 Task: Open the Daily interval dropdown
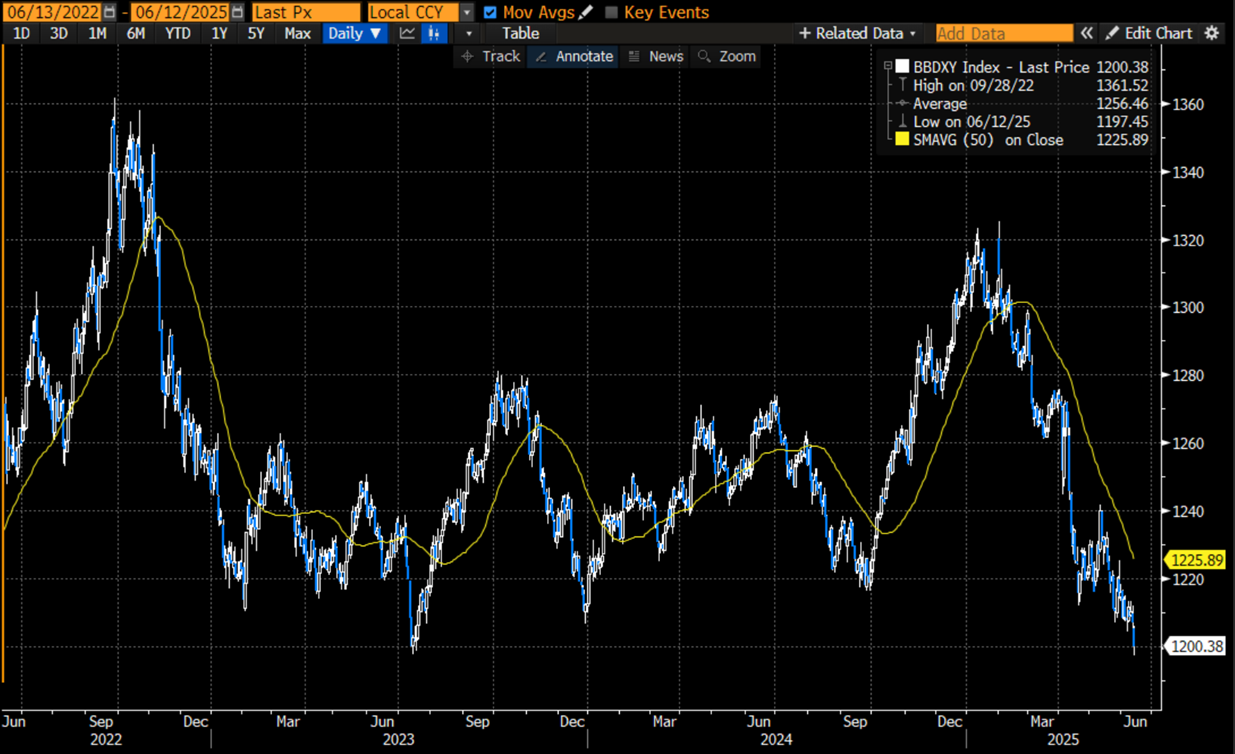point(354,33)
